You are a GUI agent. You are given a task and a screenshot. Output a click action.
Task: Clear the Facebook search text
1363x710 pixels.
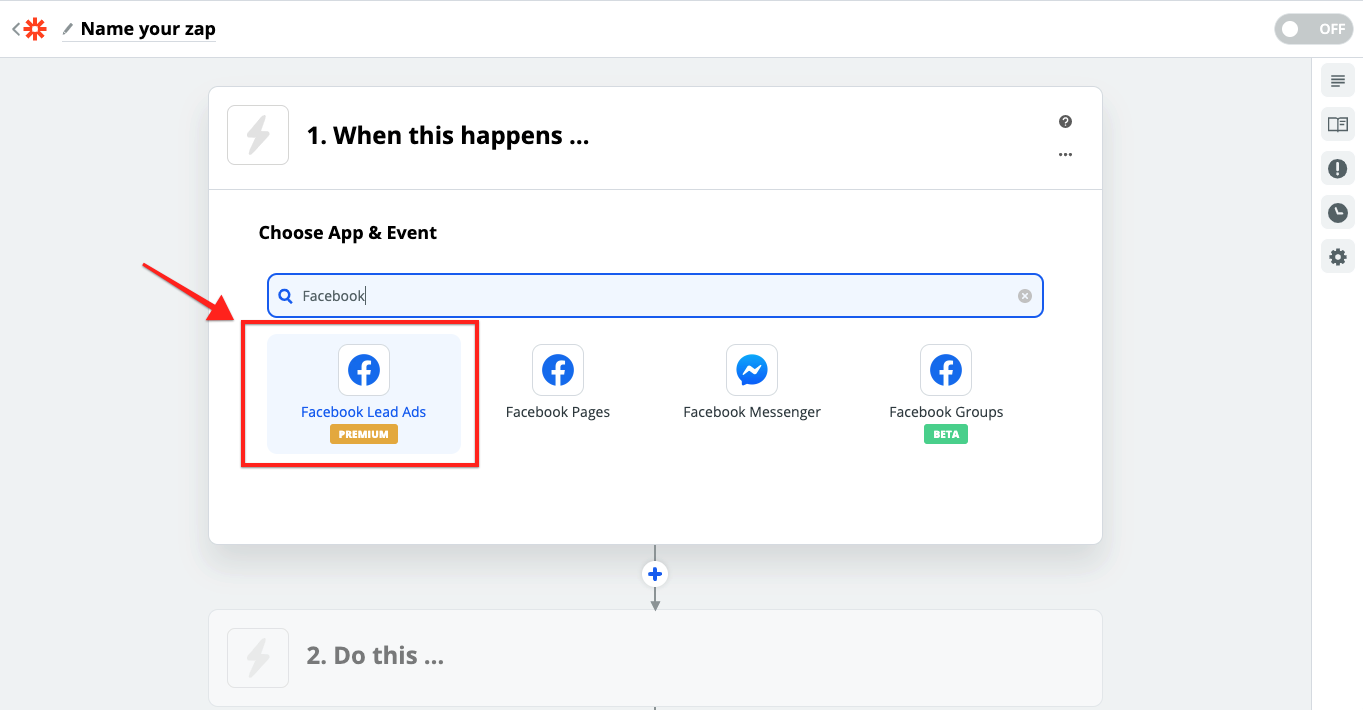[x=1024, y=296]
